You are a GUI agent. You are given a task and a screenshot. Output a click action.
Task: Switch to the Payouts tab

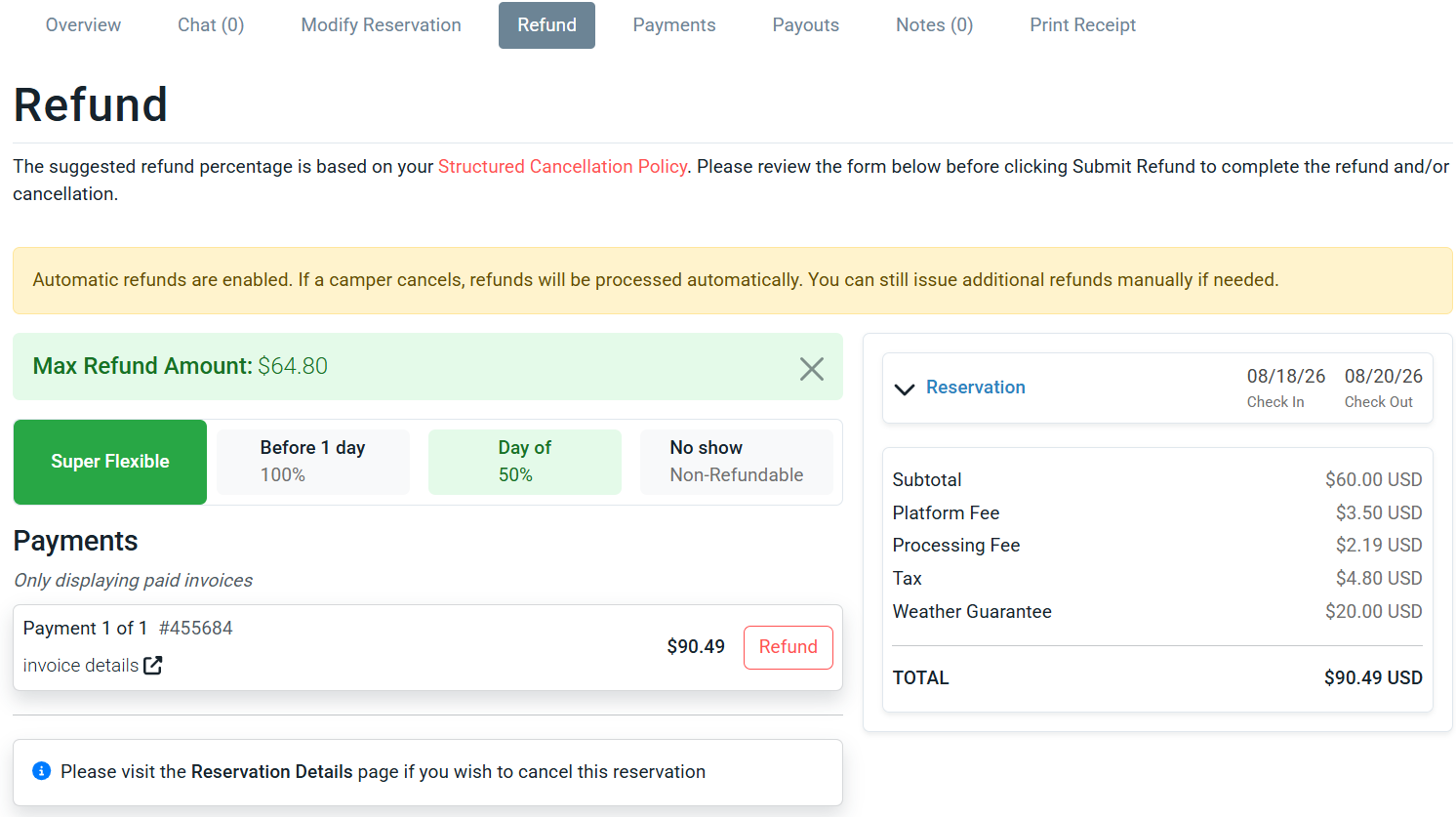pyautogui.click(x=806, y=25)
